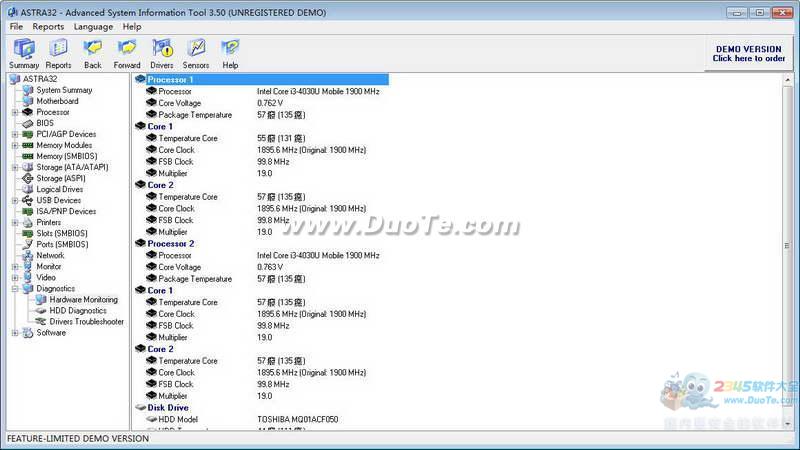Image resolution: width=800 pixels, height=450 pixels.
Task: Open the Reports toolbar icon
Action: point(58,53)
